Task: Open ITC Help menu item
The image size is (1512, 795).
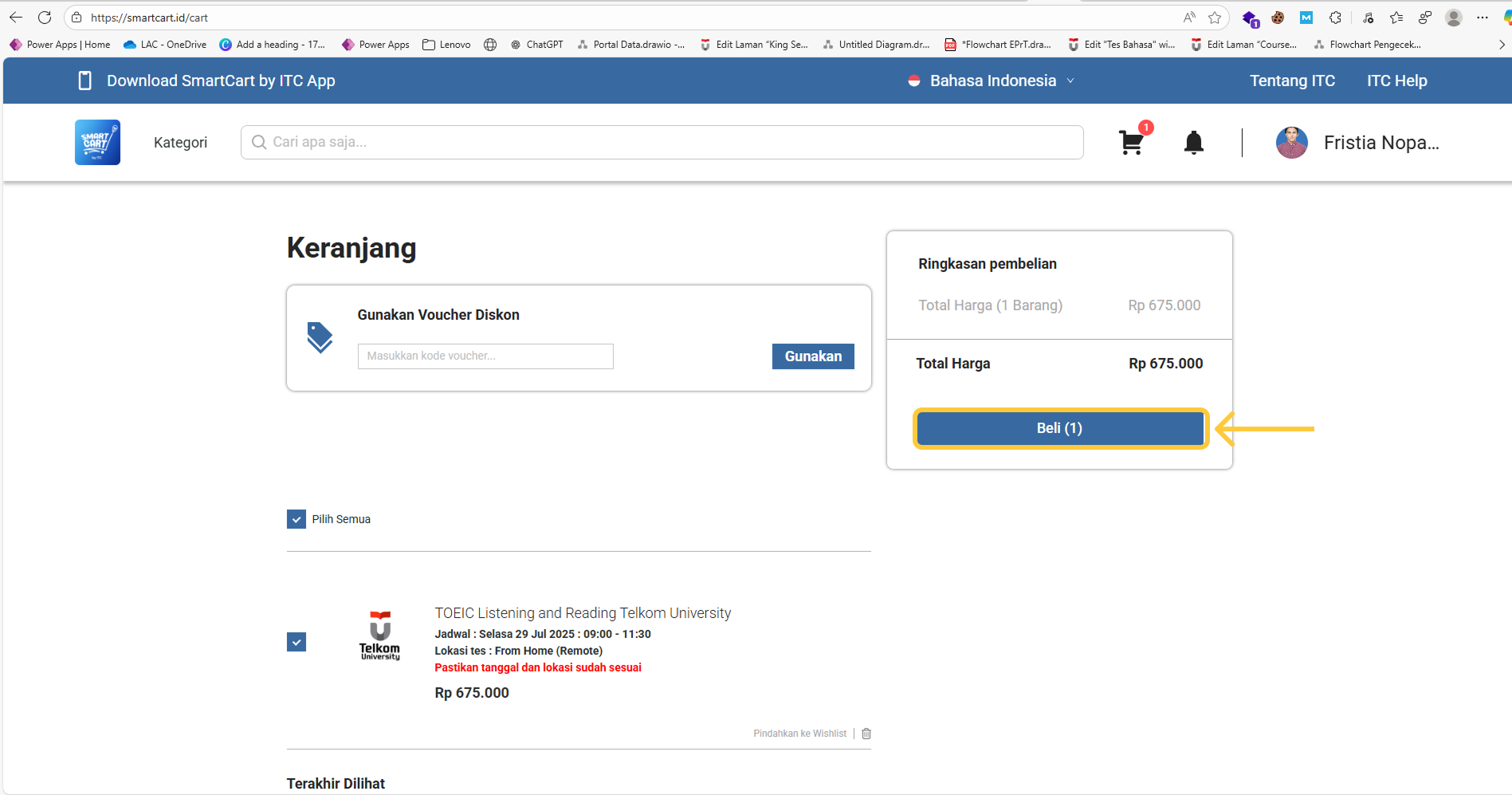Action: (x=1396, y=81)
